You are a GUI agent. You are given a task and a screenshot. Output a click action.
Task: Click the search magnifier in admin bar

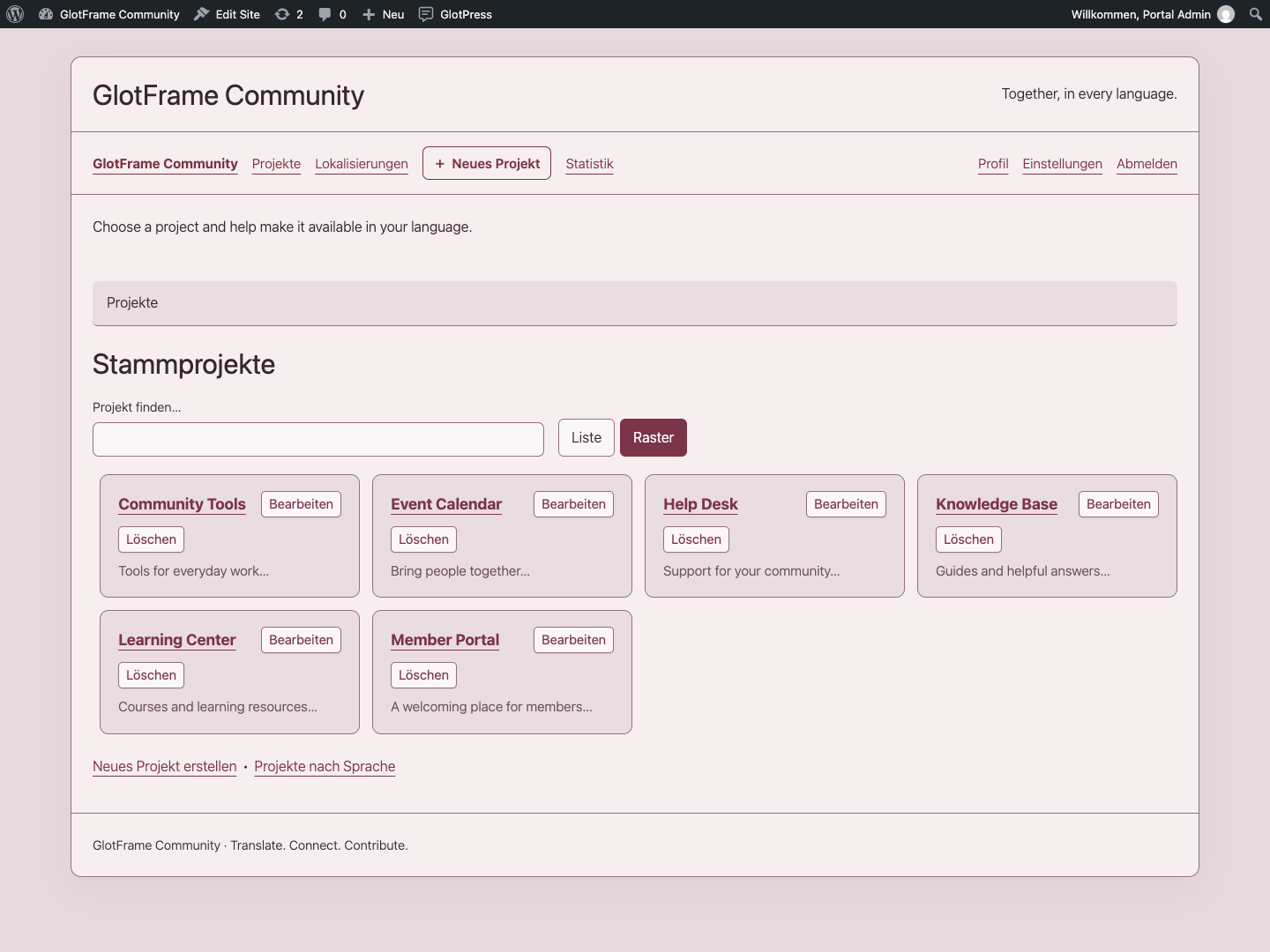(1256, 14)
